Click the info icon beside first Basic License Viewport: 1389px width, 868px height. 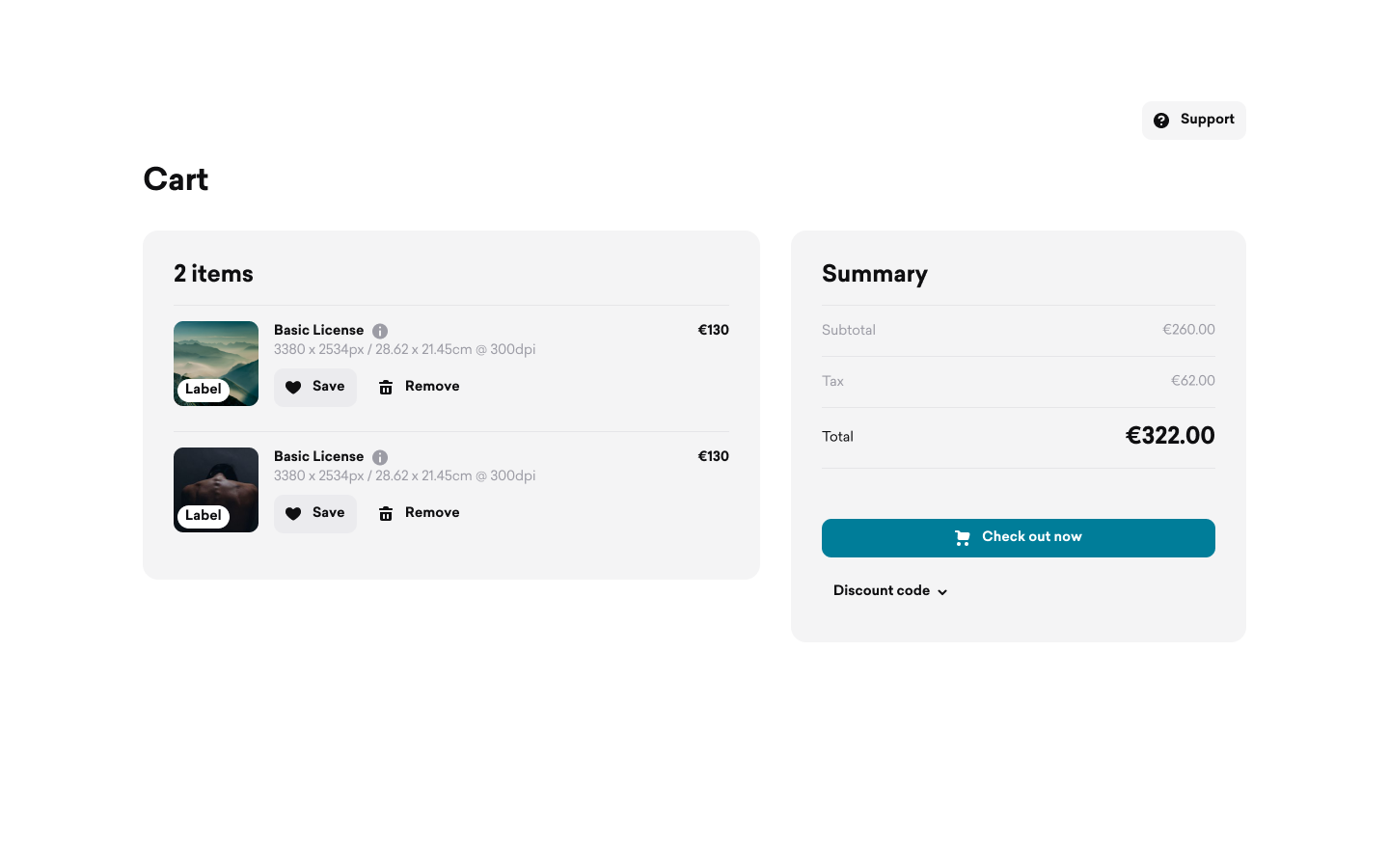[x=380, y=331]
